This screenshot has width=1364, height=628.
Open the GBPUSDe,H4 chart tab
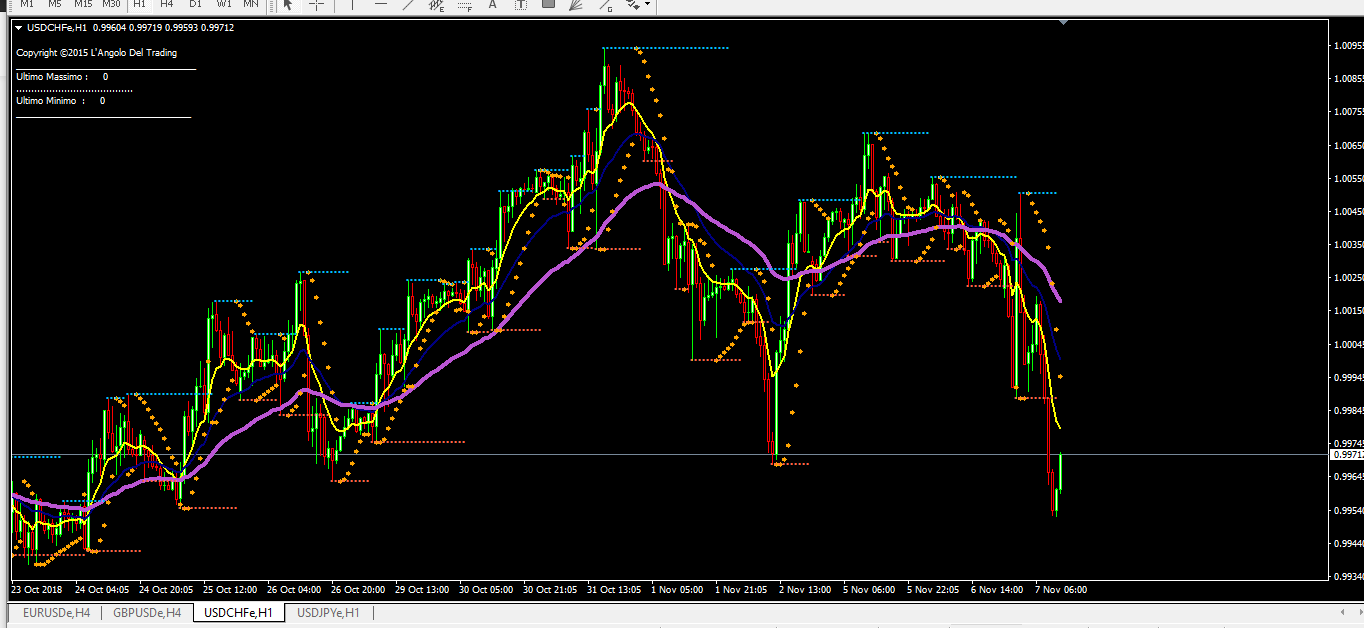pos(147,613)
